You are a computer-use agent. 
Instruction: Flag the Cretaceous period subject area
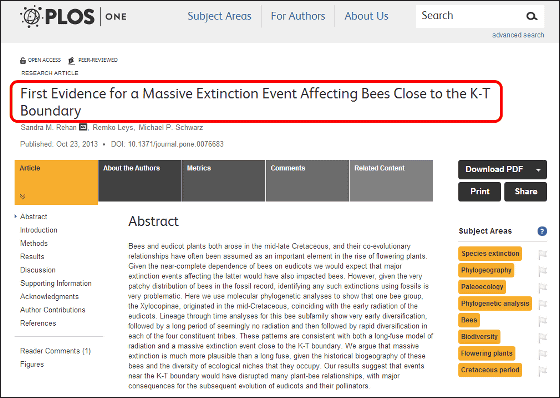click(542, 370)
